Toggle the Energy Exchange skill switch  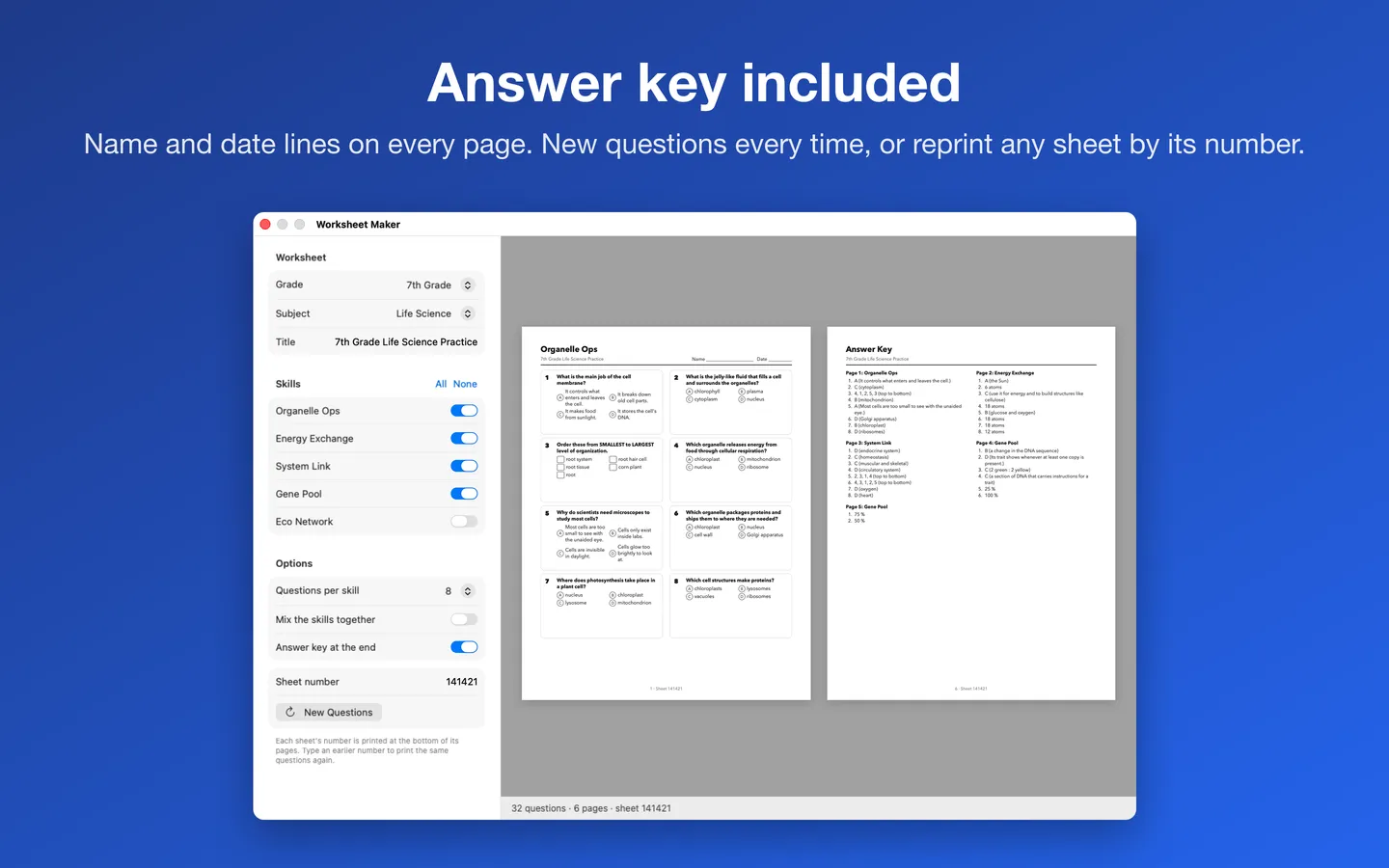[x=464, y=438]
